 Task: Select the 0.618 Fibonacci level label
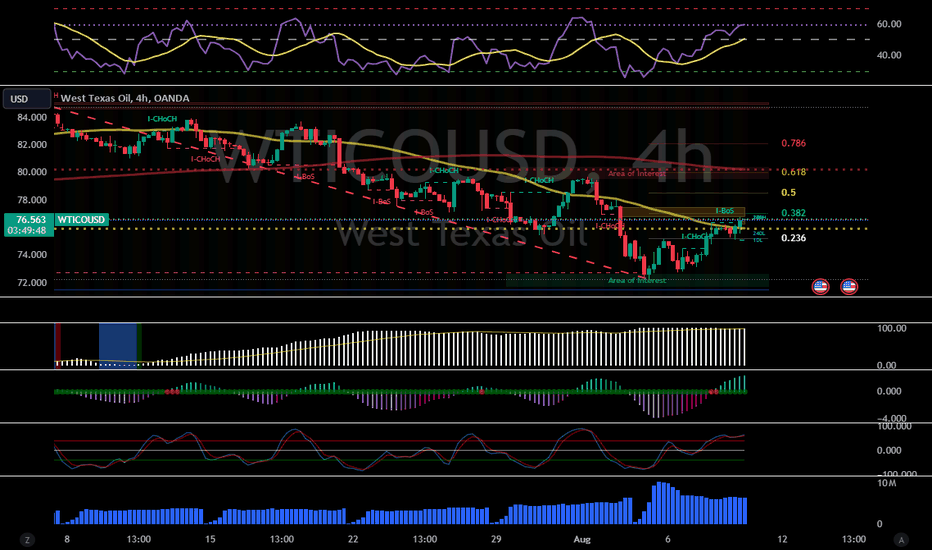794,172
